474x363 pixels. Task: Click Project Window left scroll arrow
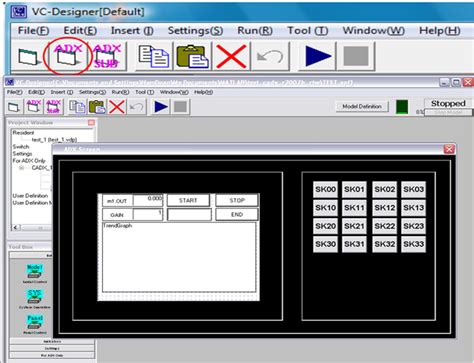pos(16,228)
